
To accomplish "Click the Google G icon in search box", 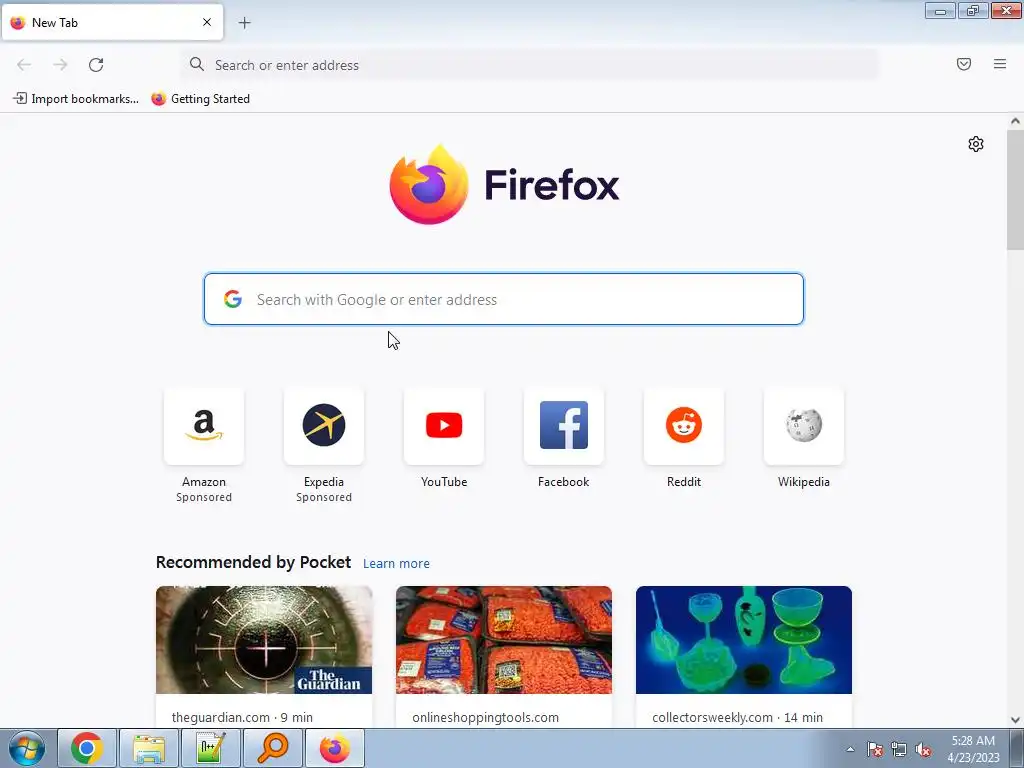I will coord(232,299).
